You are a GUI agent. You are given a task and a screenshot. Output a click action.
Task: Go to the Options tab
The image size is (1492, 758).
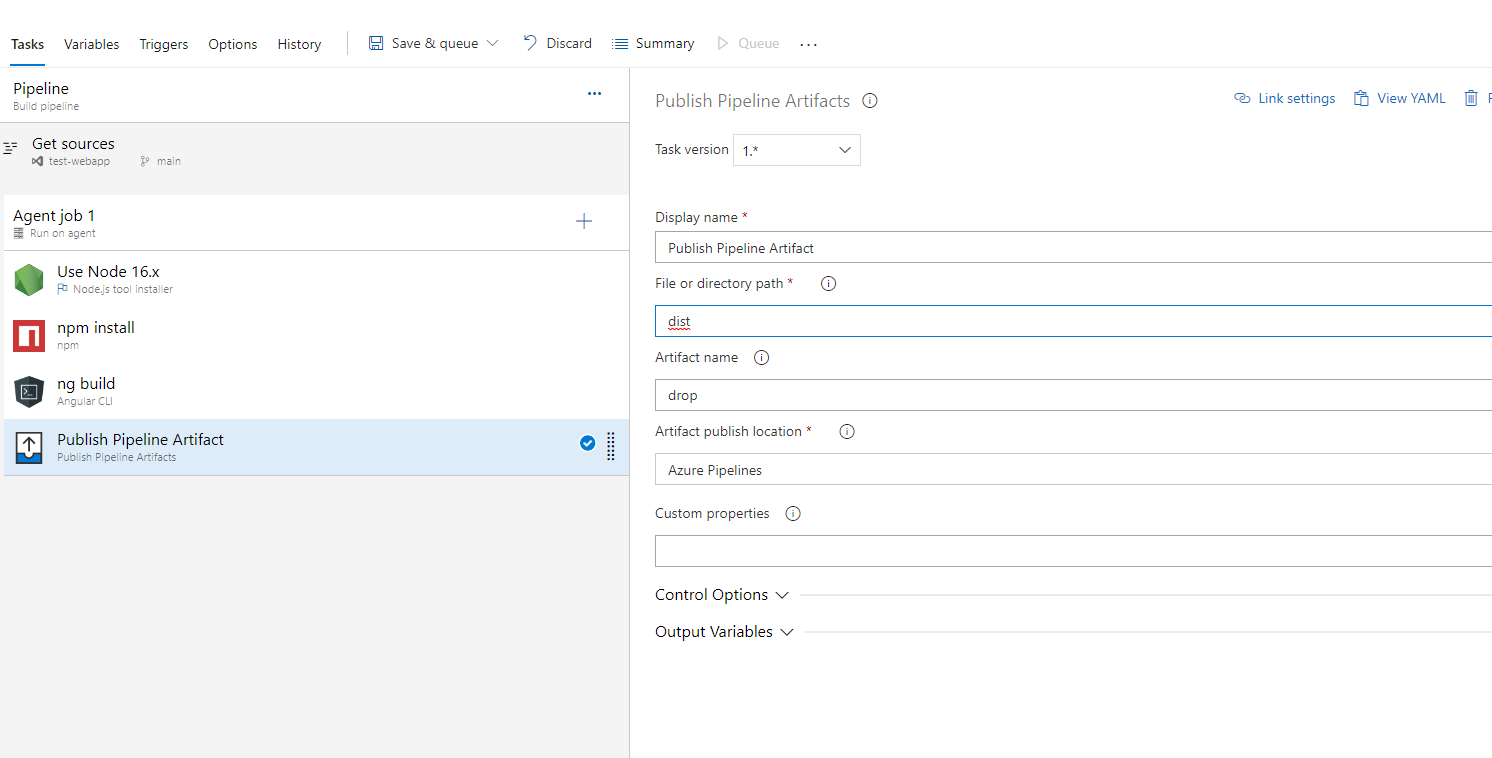(x=233, y=44)
